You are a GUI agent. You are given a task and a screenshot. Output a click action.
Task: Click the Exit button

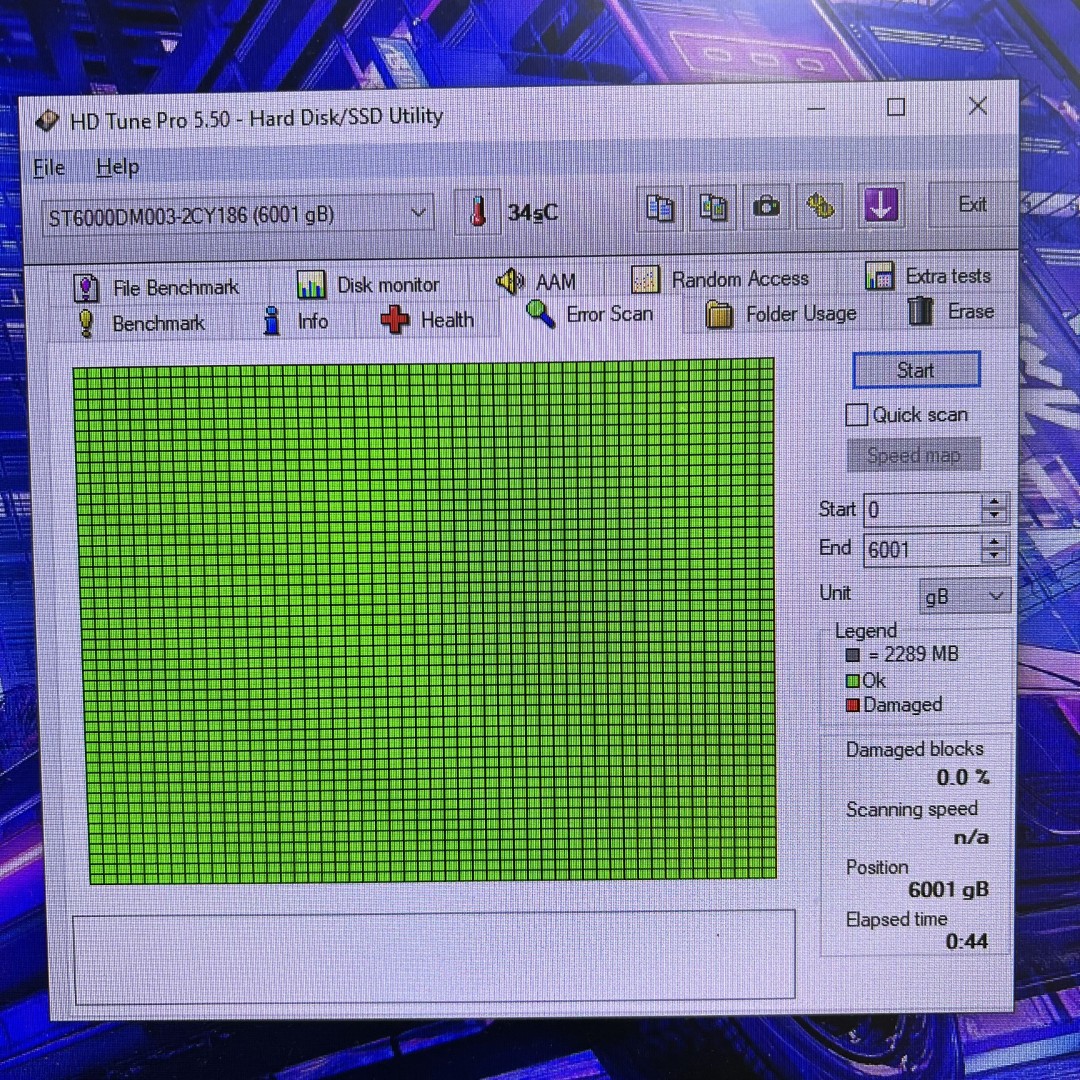click(972, 205)
